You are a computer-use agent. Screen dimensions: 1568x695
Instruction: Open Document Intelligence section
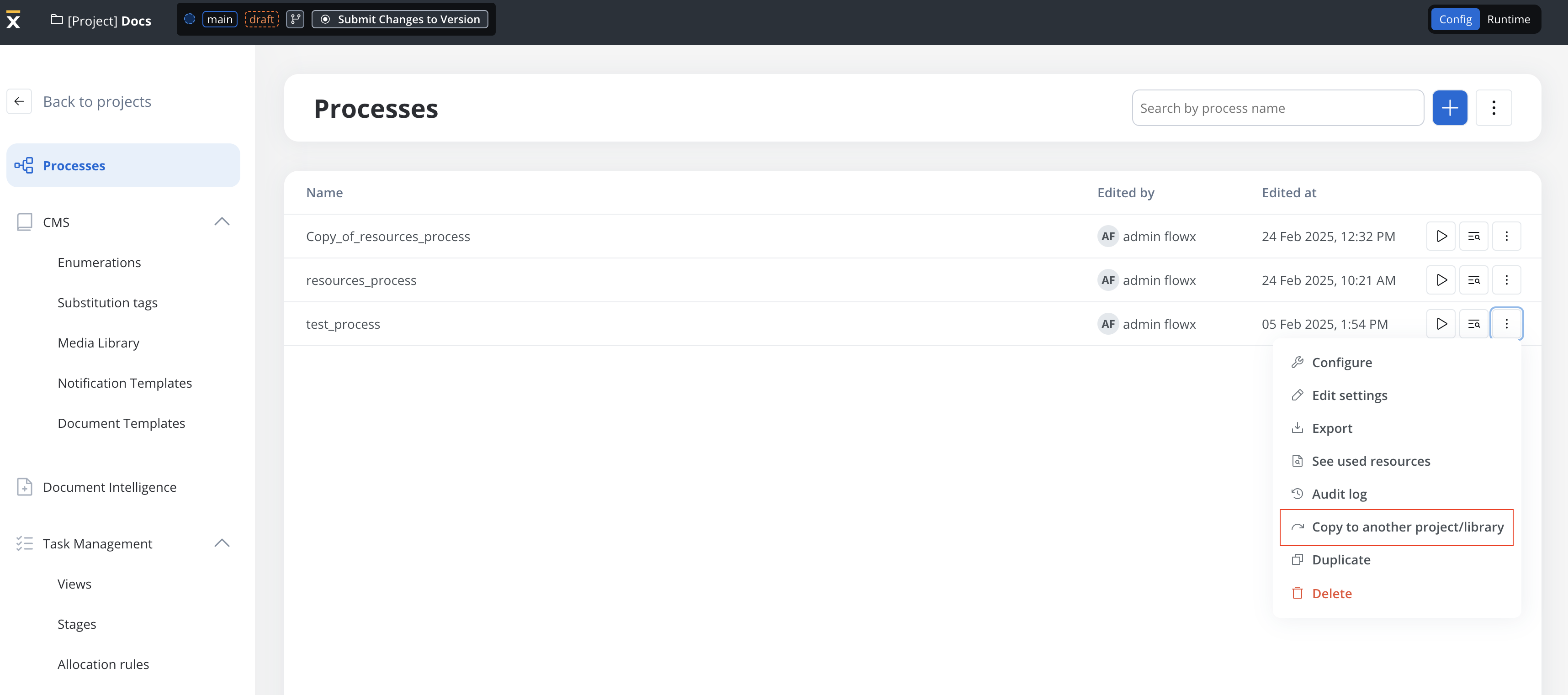pyautogui.click(x=110, y=487)
